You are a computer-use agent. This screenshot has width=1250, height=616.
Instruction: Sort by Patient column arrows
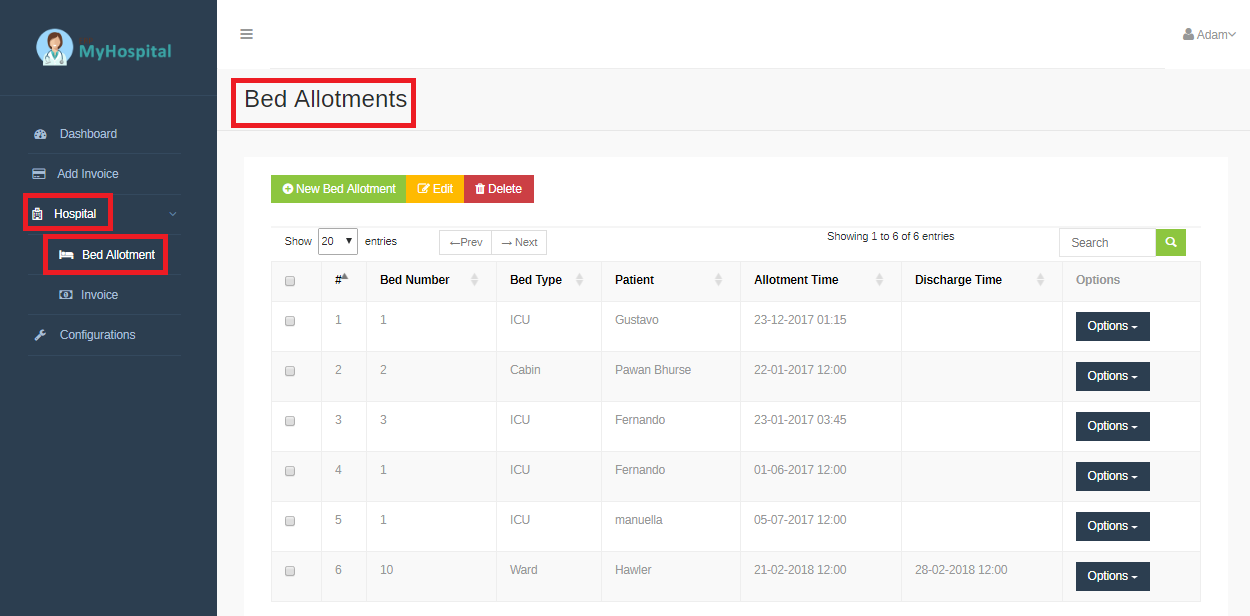point(719,280)
